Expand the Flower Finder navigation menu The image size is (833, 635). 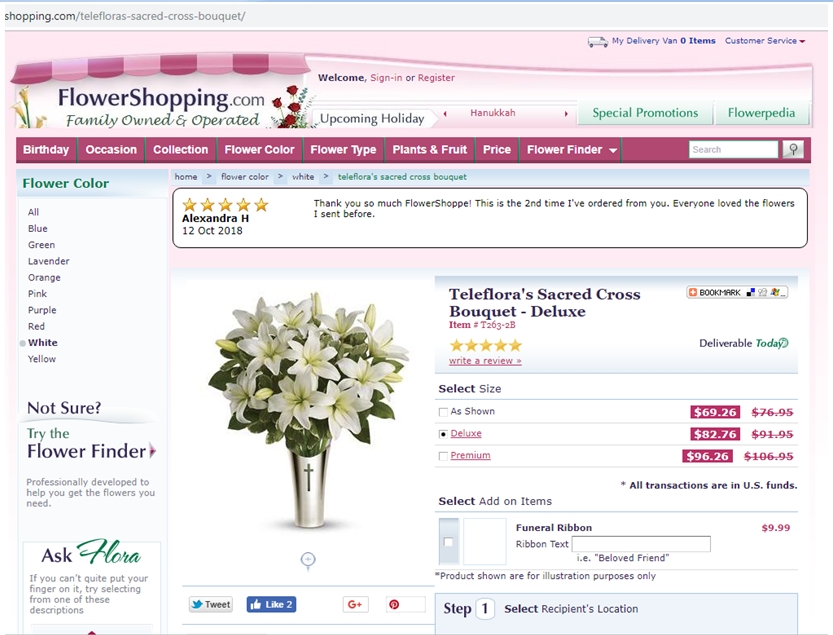(565, 148)
